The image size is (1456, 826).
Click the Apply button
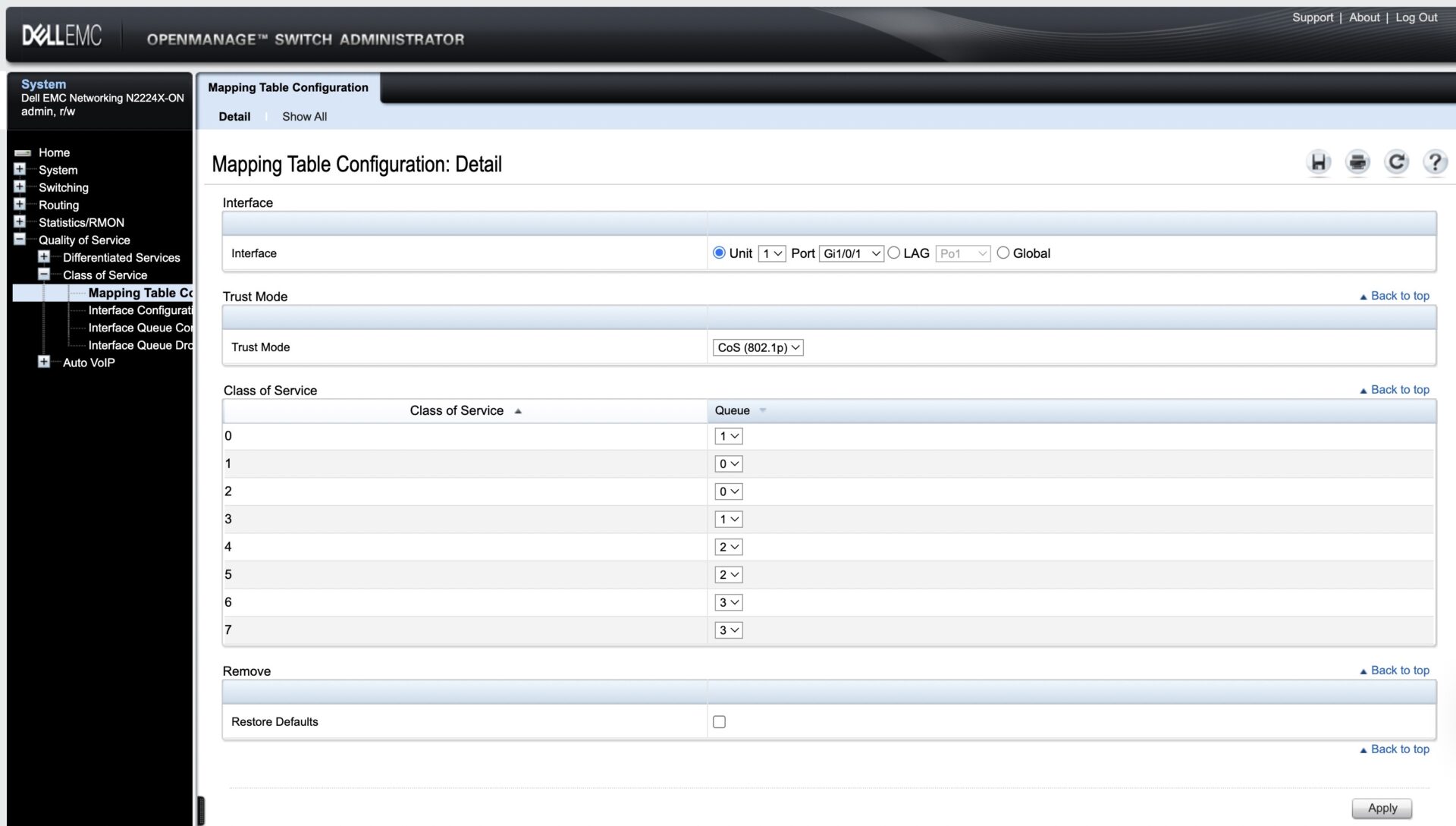1382,808
